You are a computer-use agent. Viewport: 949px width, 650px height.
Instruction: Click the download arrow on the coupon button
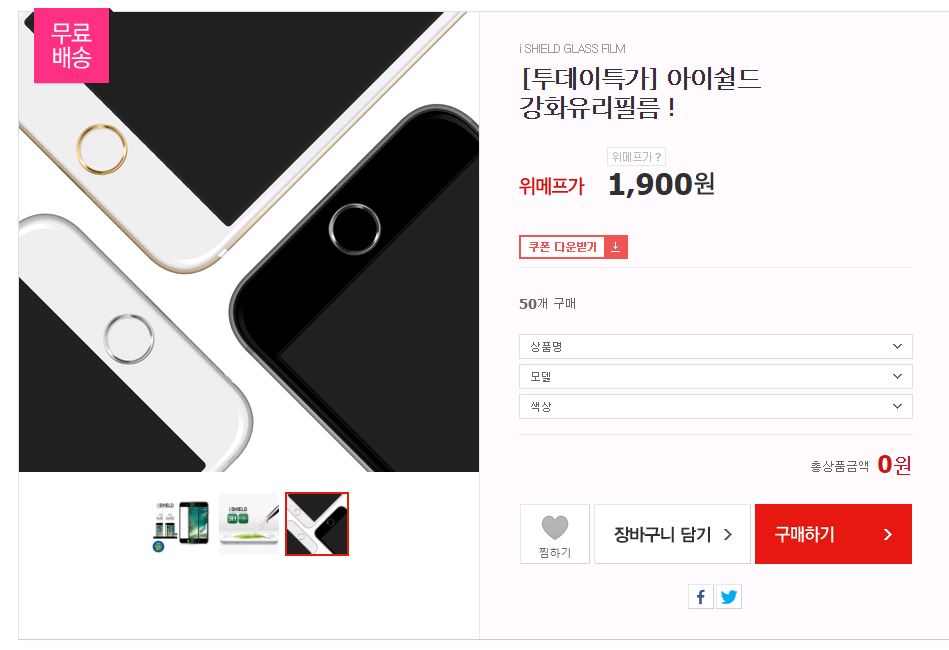coord(616,247)
